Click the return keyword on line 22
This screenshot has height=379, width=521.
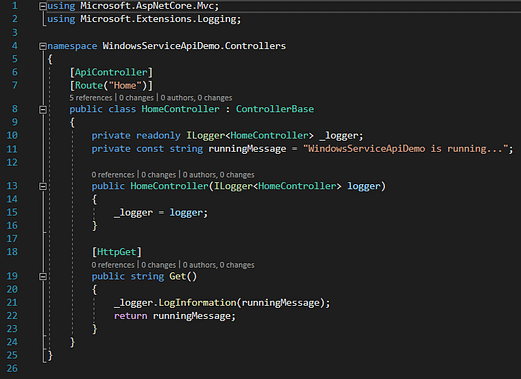tap(130, 316)
